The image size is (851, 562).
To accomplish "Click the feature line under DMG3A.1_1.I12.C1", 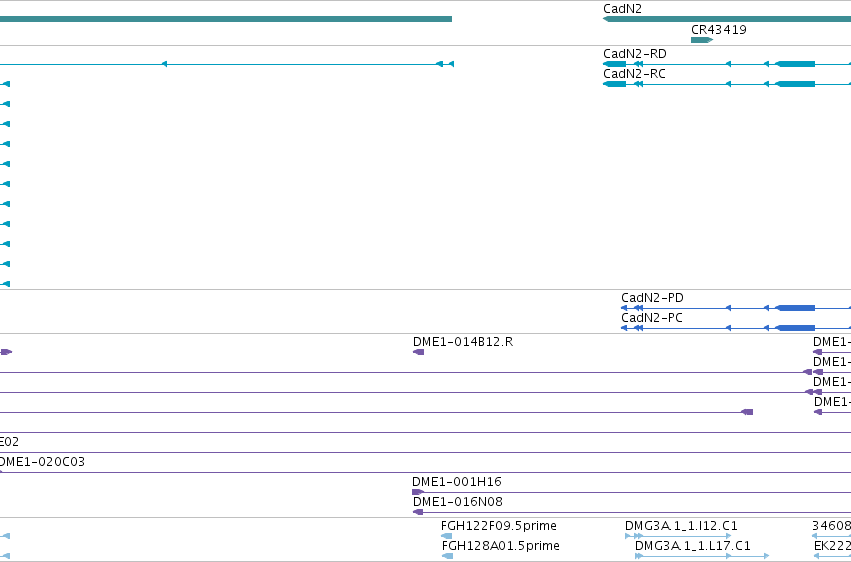I will tap(678, 536).
